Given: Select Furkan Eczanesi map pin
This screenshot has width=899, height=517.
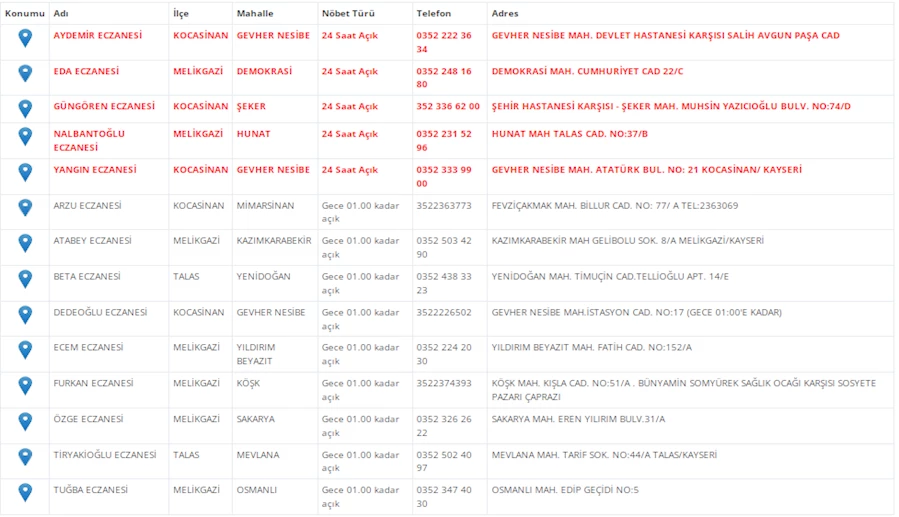Looking at the screenshot, I should click(x=25, y=386).
